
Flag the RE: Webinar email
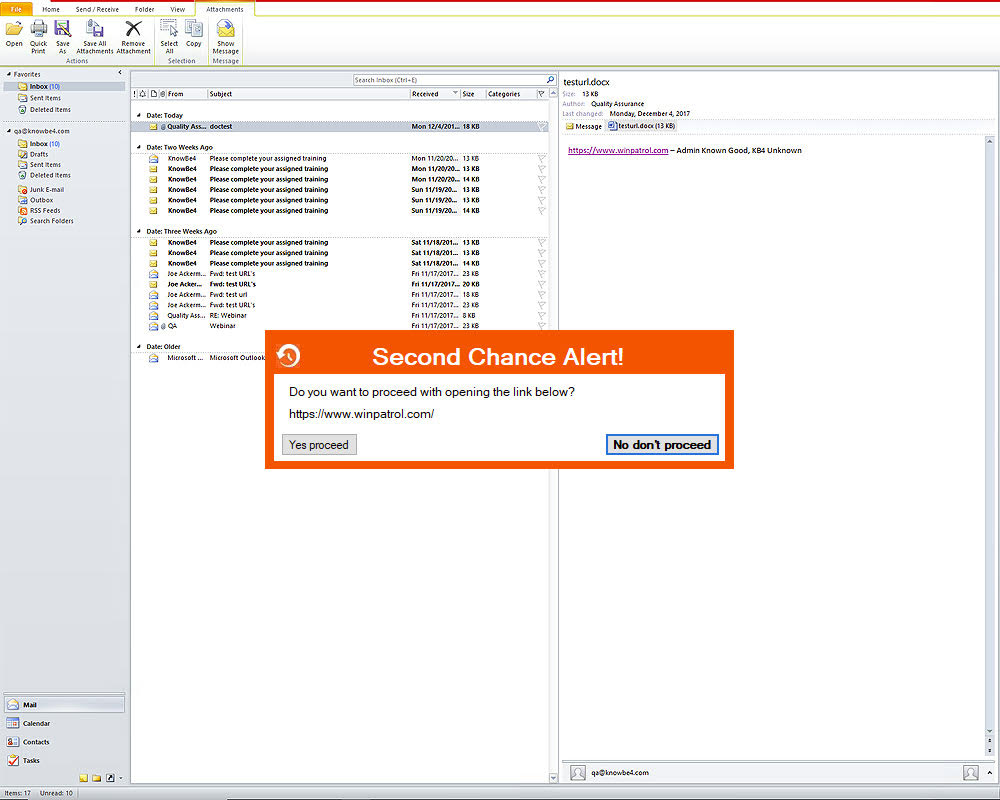pos(541,315)
